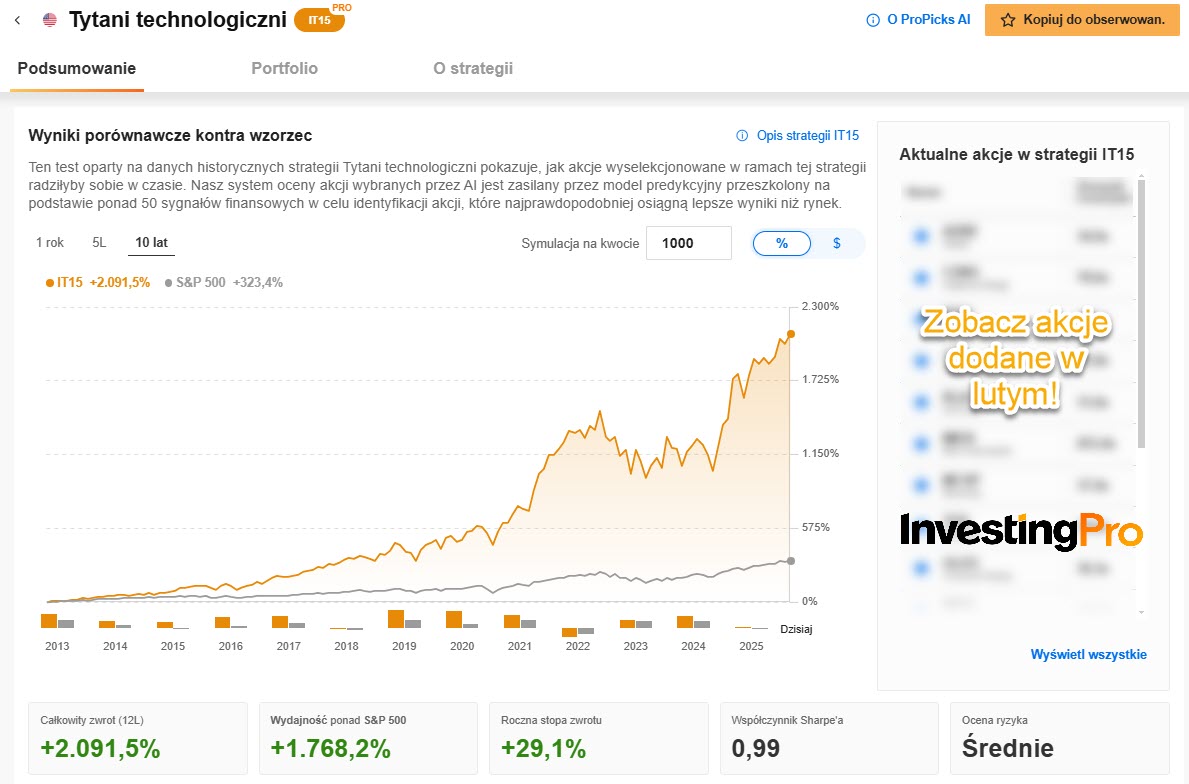Switch simulation display to dollars
This screenshot has width=1189, height=784.
(x=837, y=243)
